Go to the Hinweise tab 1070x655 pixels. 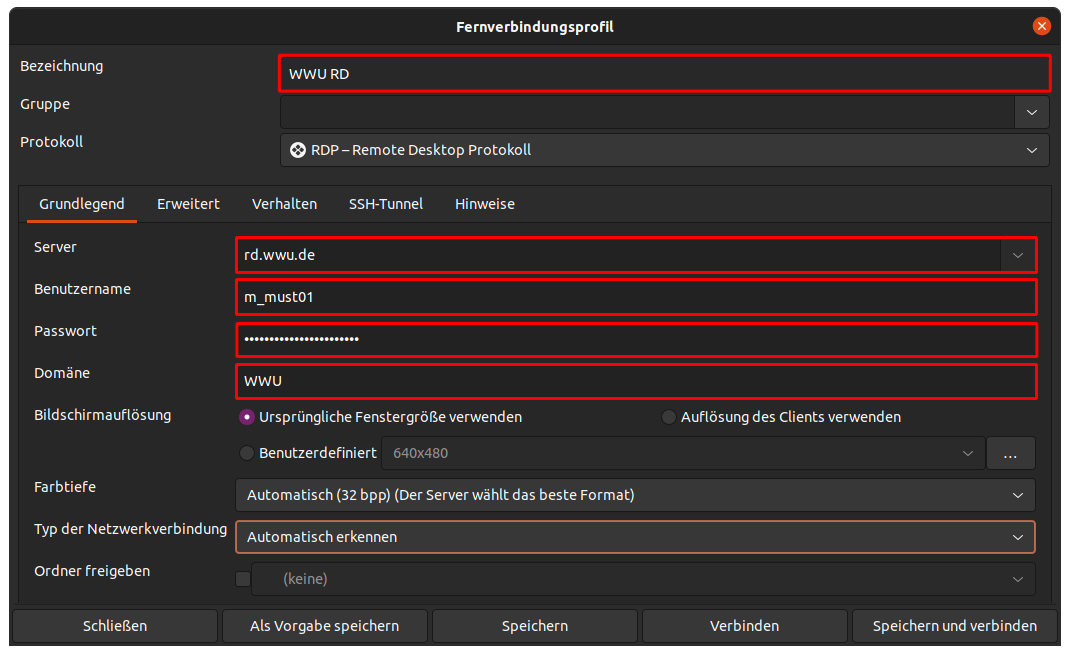(484, 204)
